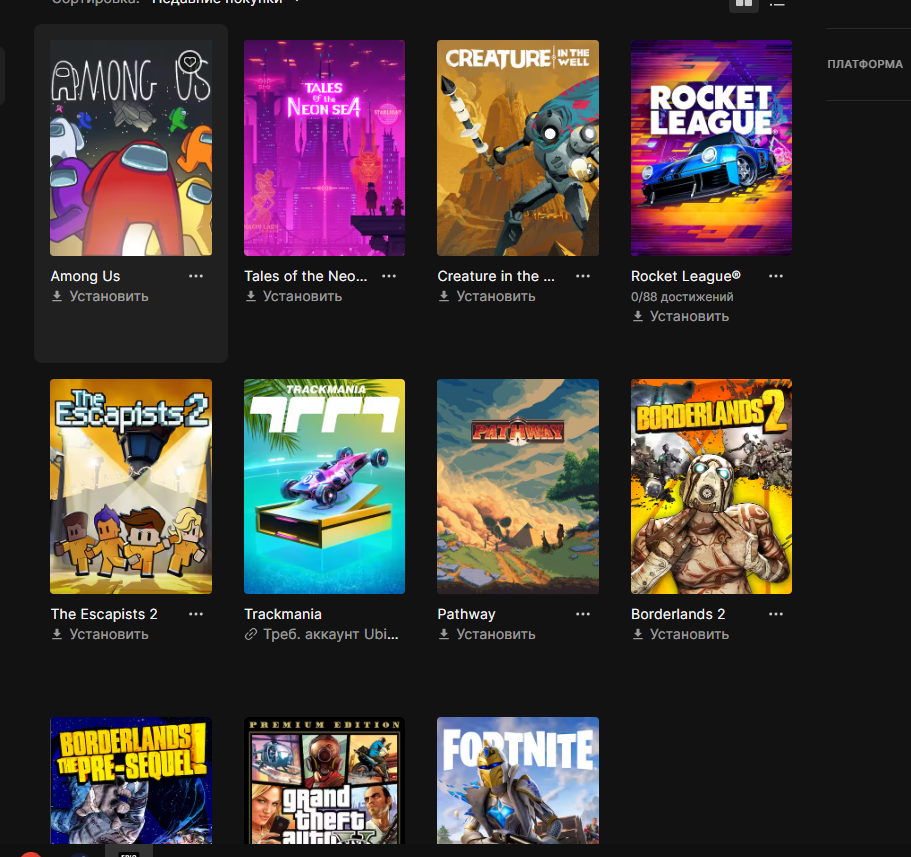This screenshot has width=911, height=857.
Task: Open three-dot menu for Creature in the Well
Action: (583, 276)
